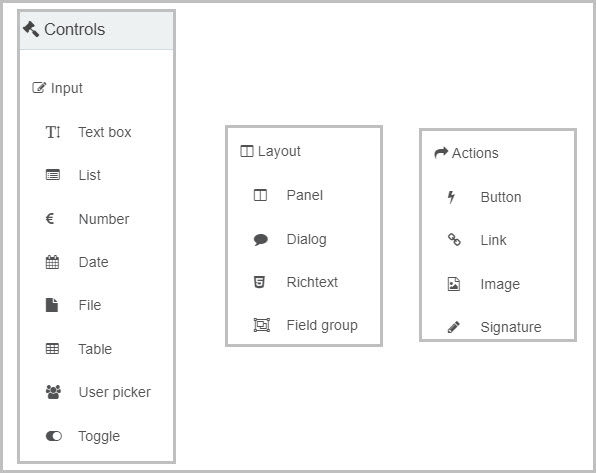Click the List control icon
The width and height of the screenshot is (596, 473).
52,175
